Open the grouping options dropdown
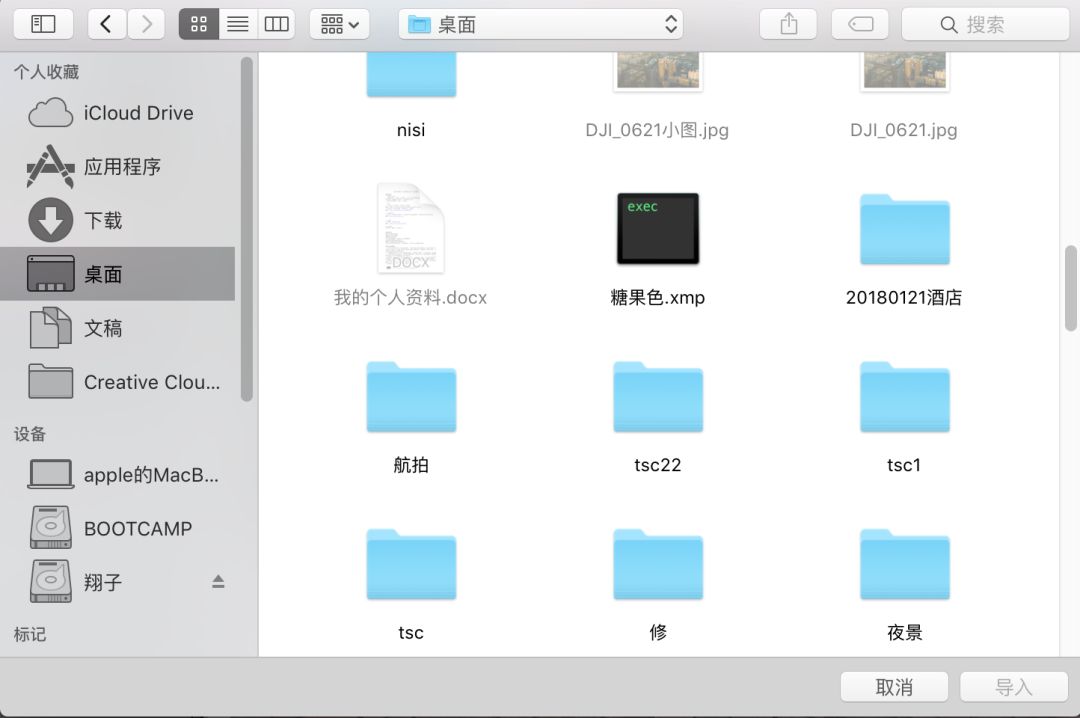Viewport: 1080px width, 718px height. tap(339, 23)
